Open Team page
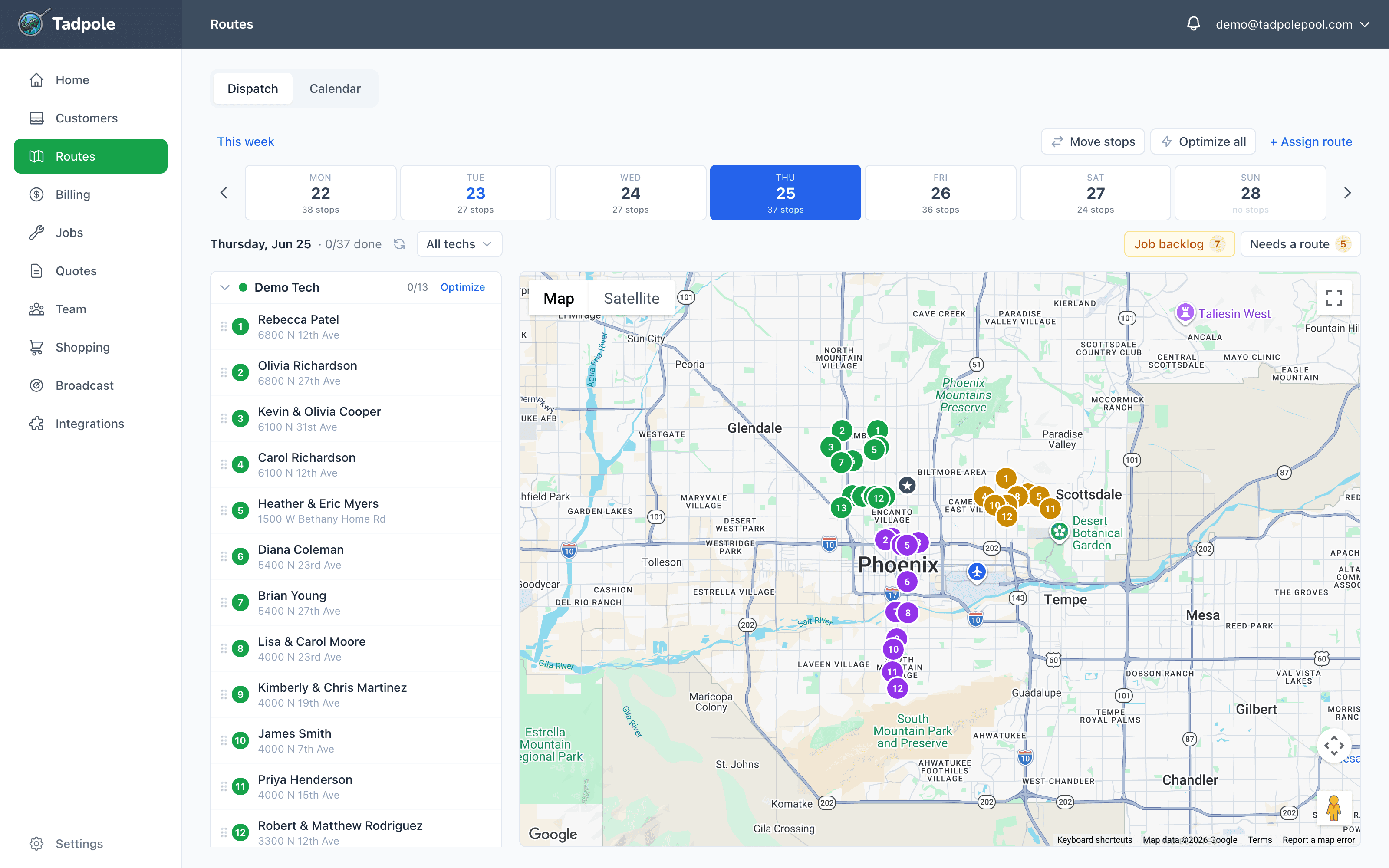Screen dimensions: 1389x868 91,309
